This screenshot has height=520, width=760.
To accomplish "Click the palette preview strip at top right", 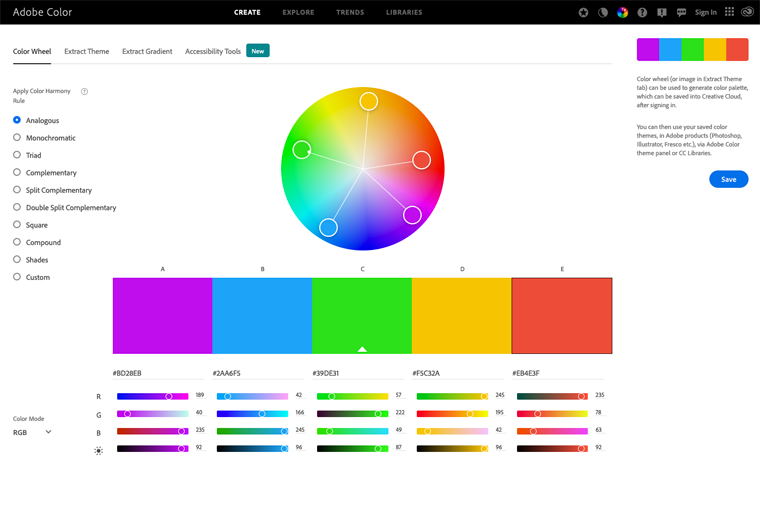I will click(692, 49).
